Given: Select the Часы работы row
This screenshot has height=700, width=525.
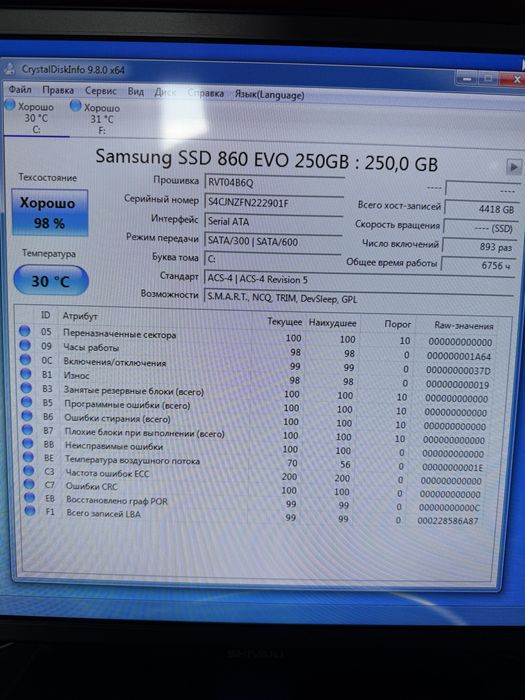Looking at the screenshot, I should tap(257, 351).
